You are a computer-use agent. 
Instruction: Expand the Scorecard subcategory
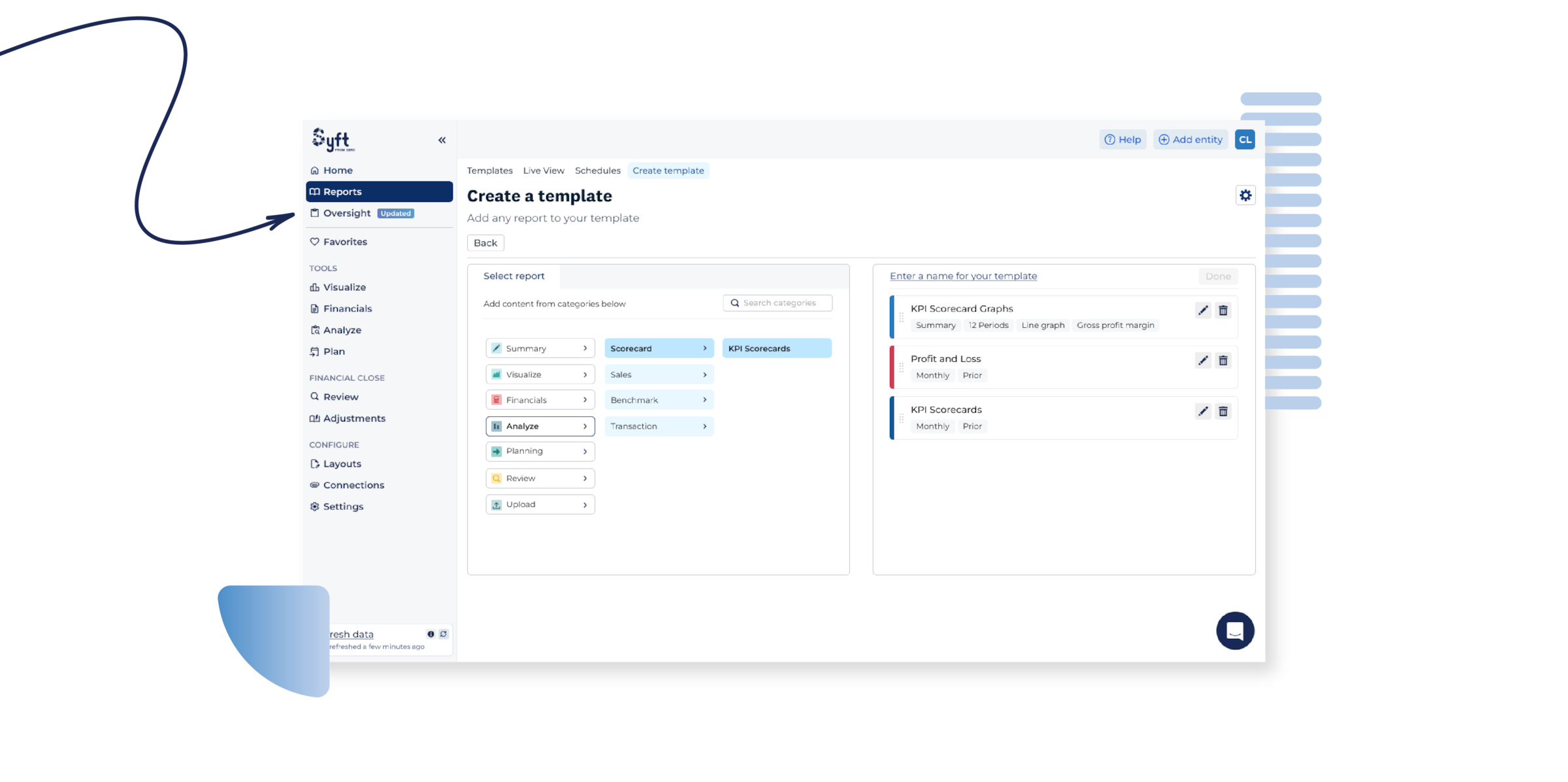pos(659,348)
